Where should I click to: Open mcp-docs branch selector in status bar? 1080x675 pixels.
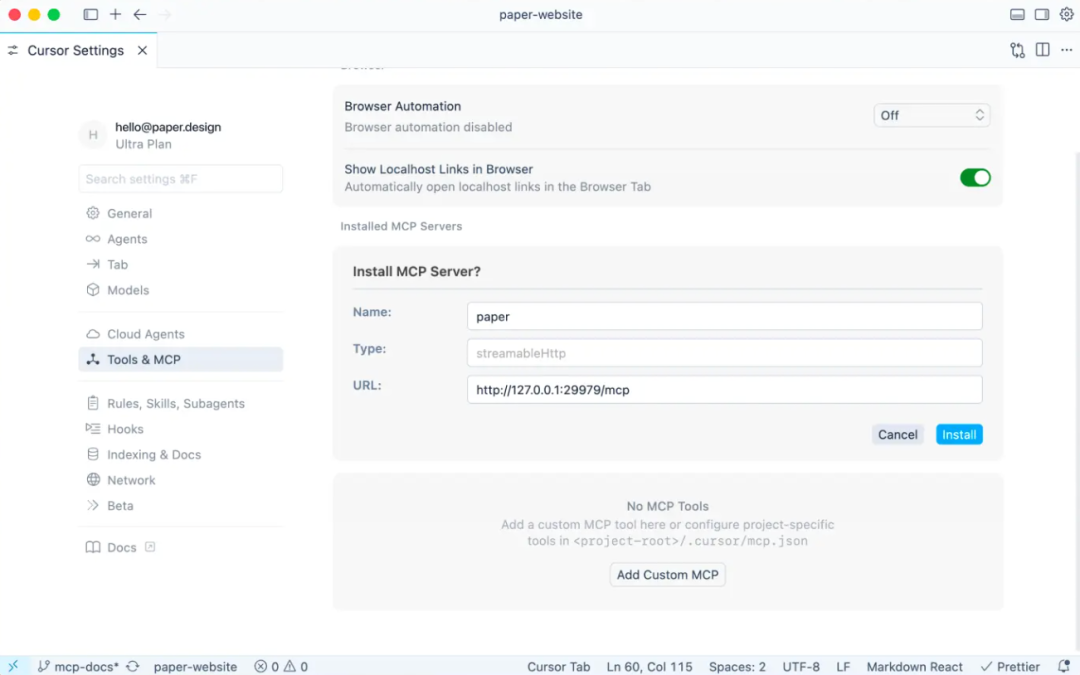[78, 666]
